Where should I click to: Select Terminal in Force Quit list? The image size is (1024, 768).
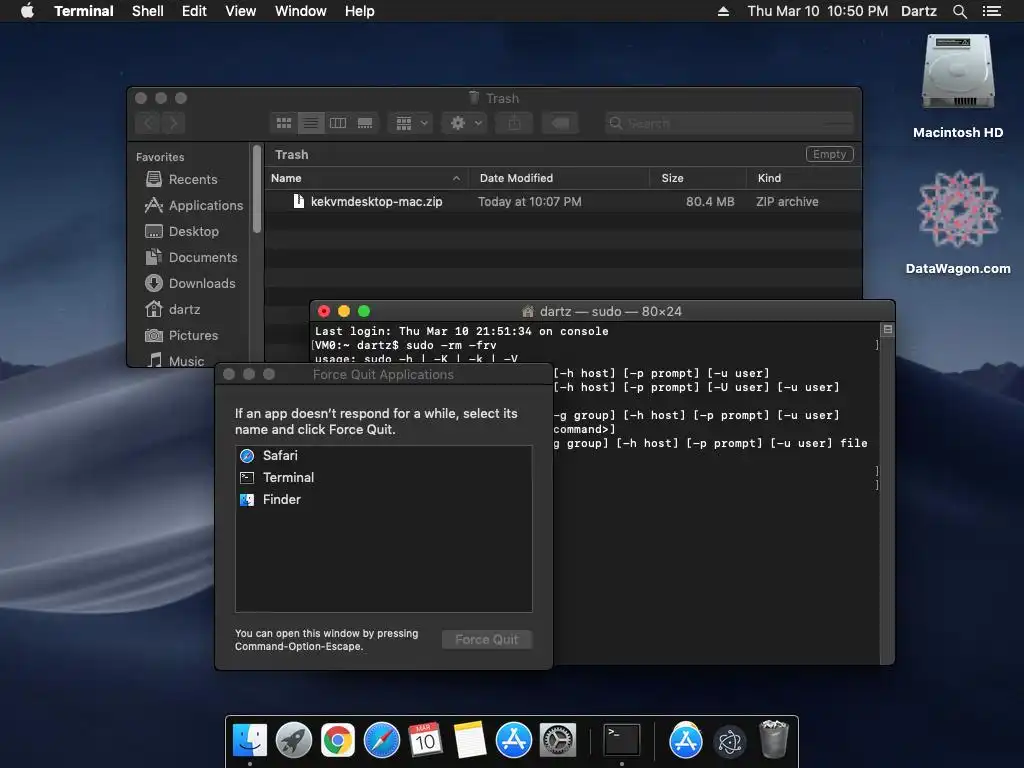tap(383, 477)
